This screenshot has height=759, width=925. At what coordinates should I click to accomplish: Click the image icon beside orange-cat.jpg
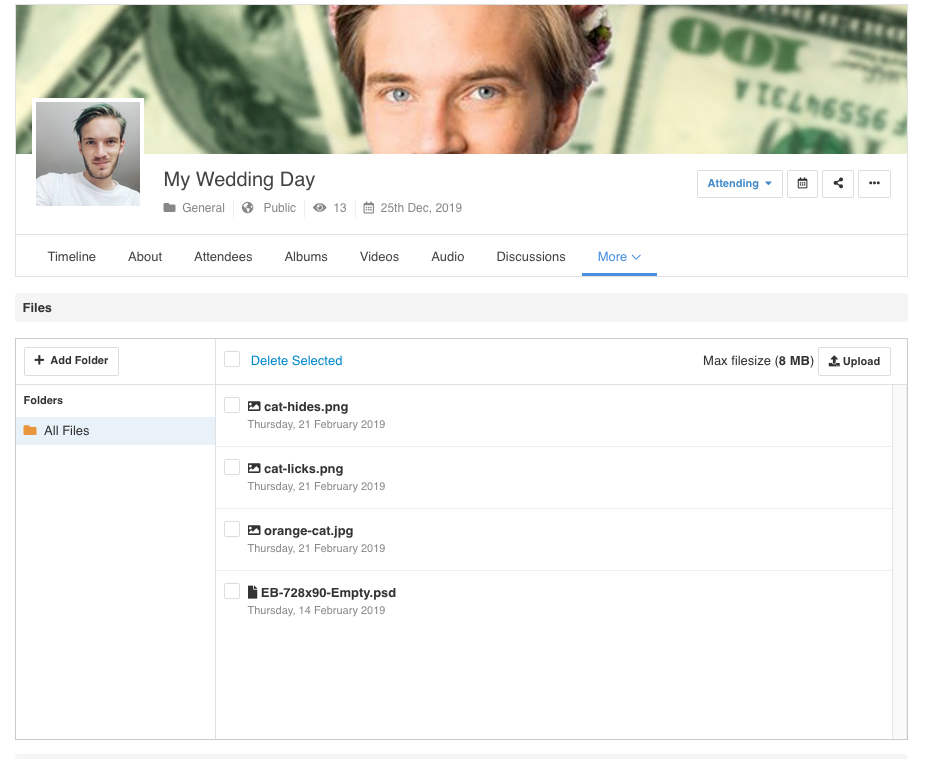[x=254, y=530]
